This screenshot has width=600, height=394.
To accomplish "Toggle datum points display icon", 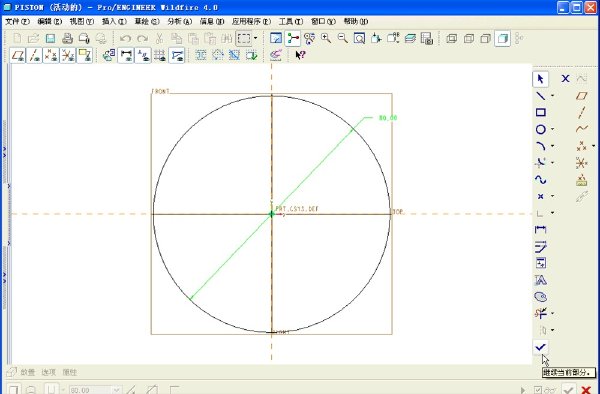I will [x=51, y=55].
